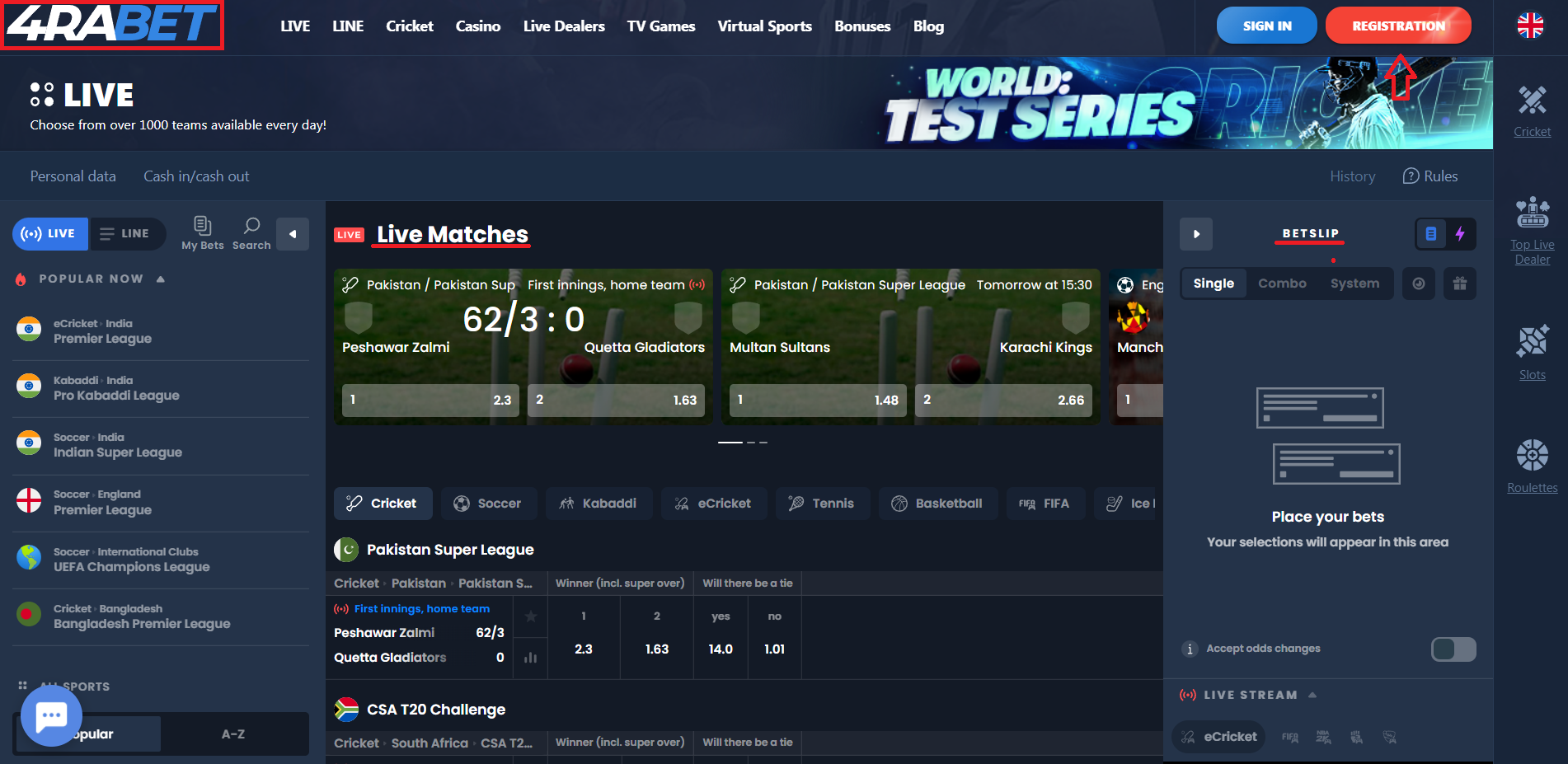Click the South Africa flag for CSA T20
Screen dimensions: 1568x764
coord(346,710)
